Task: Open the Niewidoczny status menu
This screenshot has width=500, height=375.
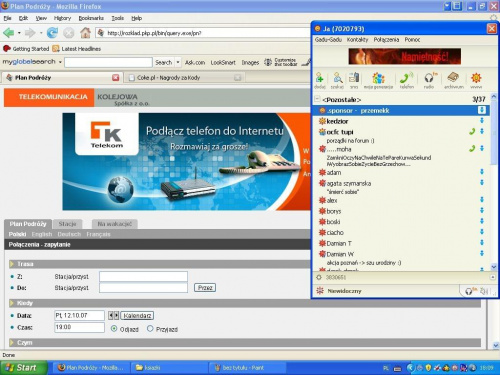Action: 340,291
